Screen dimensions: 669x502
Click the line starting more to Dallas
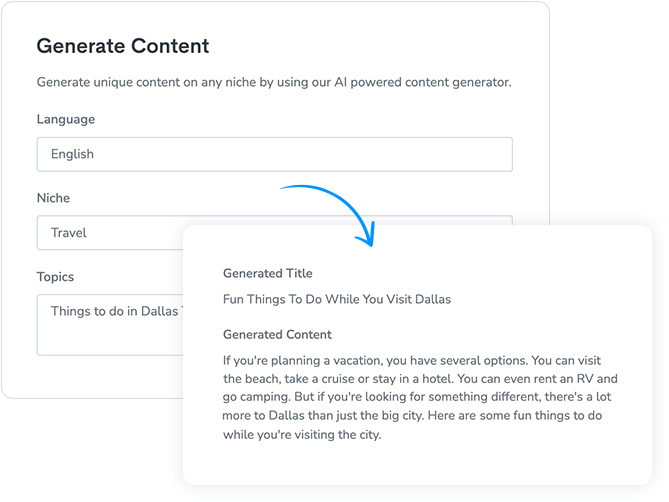412,415
